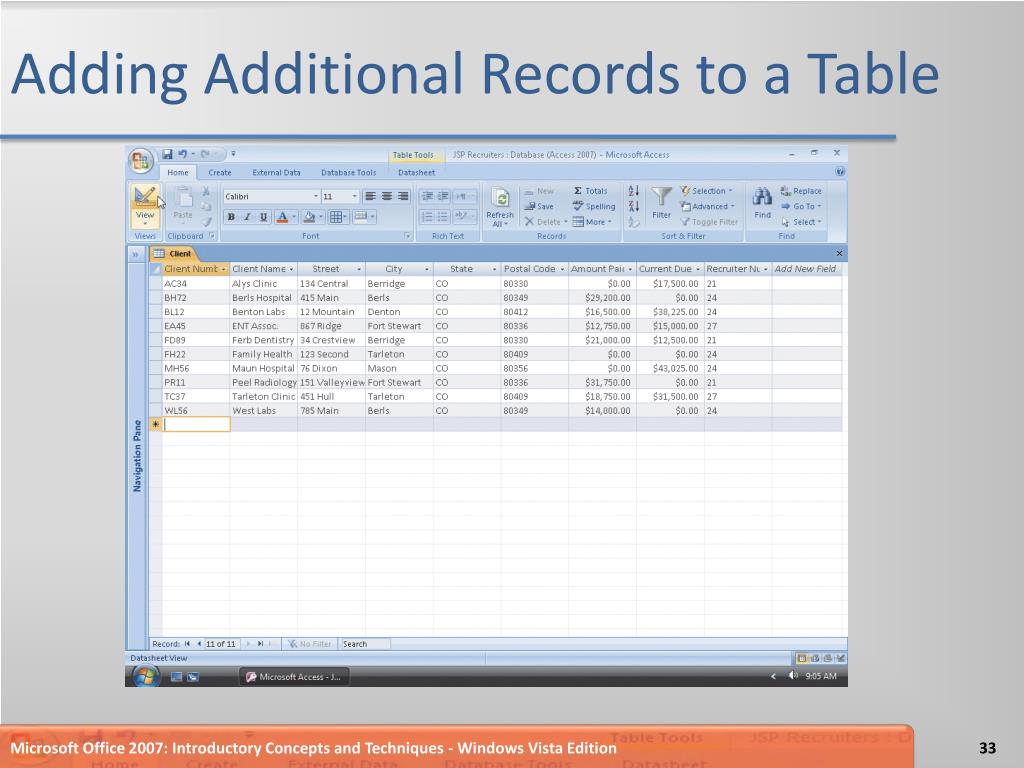Viewport: 1024px width, 768px height.
Task: Click the View button icon
Action: coord(144,197)
